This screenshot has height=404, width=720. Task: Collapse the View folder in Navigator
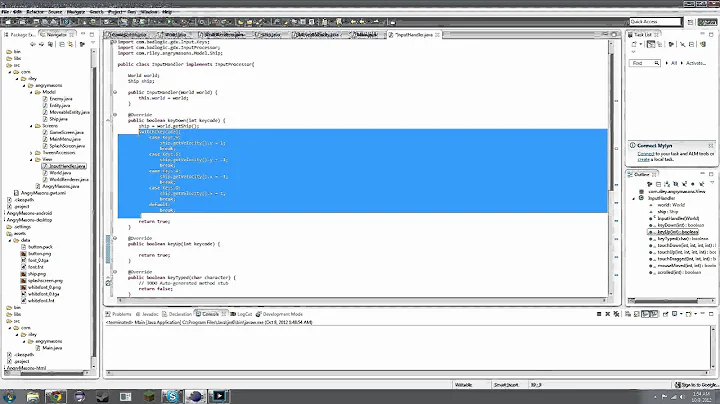point(31,160)
